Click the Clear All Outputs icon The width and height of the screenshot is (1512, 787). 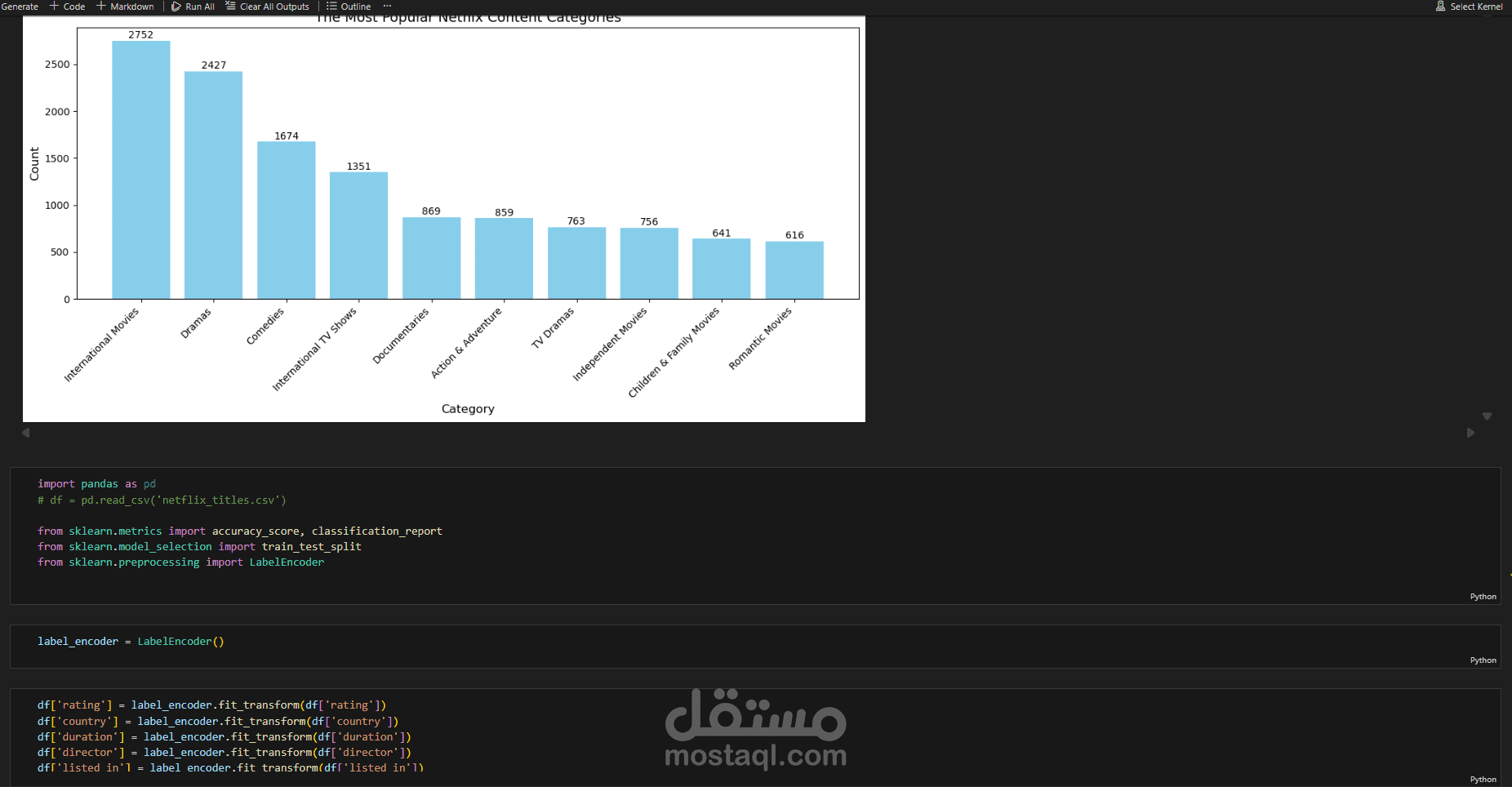click(230, 6)
